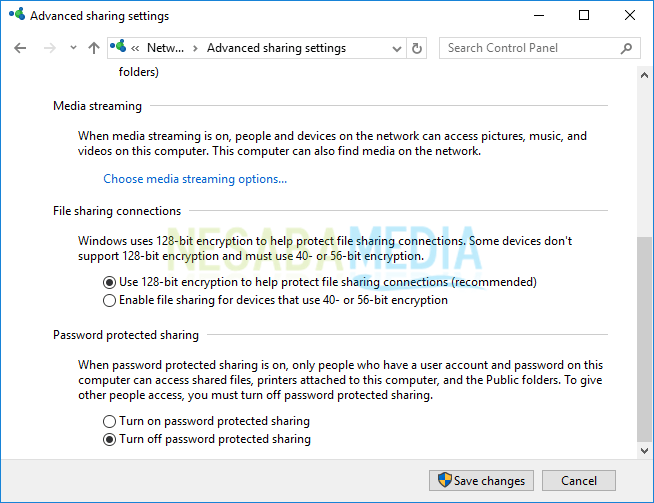Click the Password protected sharing heading
The width and height of the screenshot is (654, 503).
(x=126, y=335)
